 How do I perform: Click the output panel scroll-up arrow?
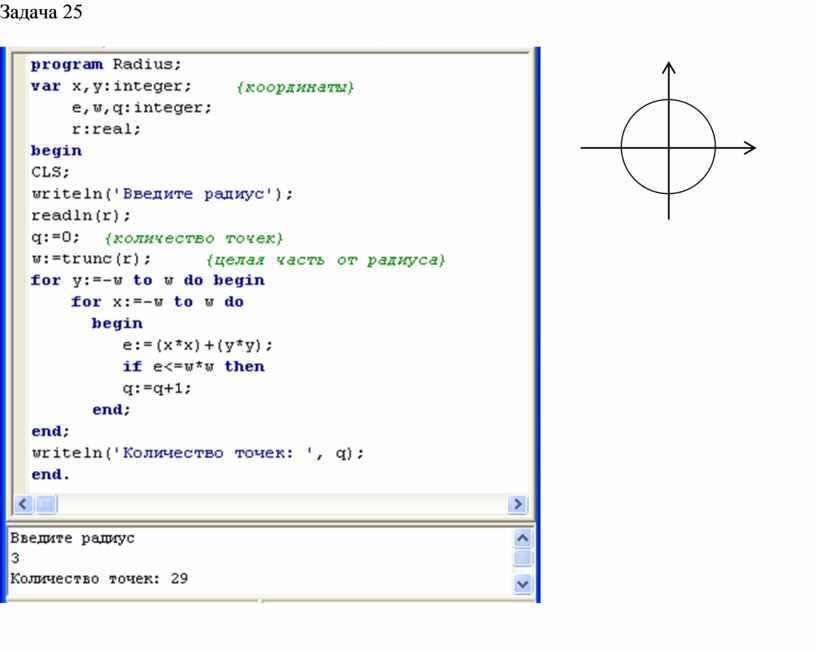pos(522,538)
